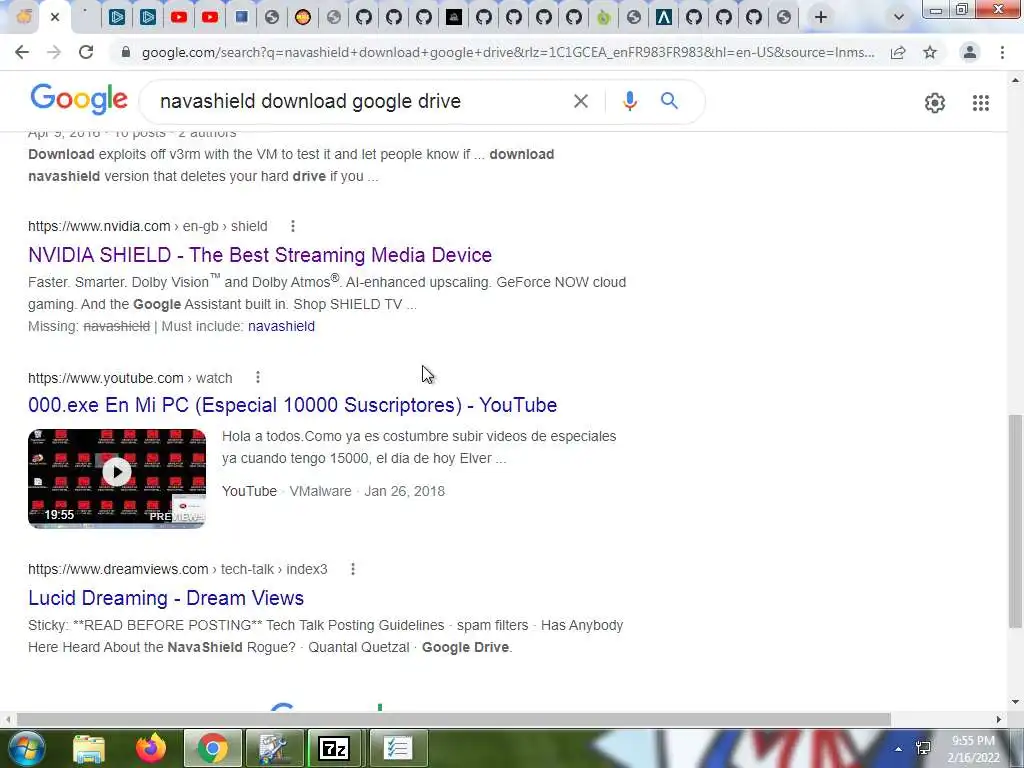Close the active browser tab

point(55,18)
